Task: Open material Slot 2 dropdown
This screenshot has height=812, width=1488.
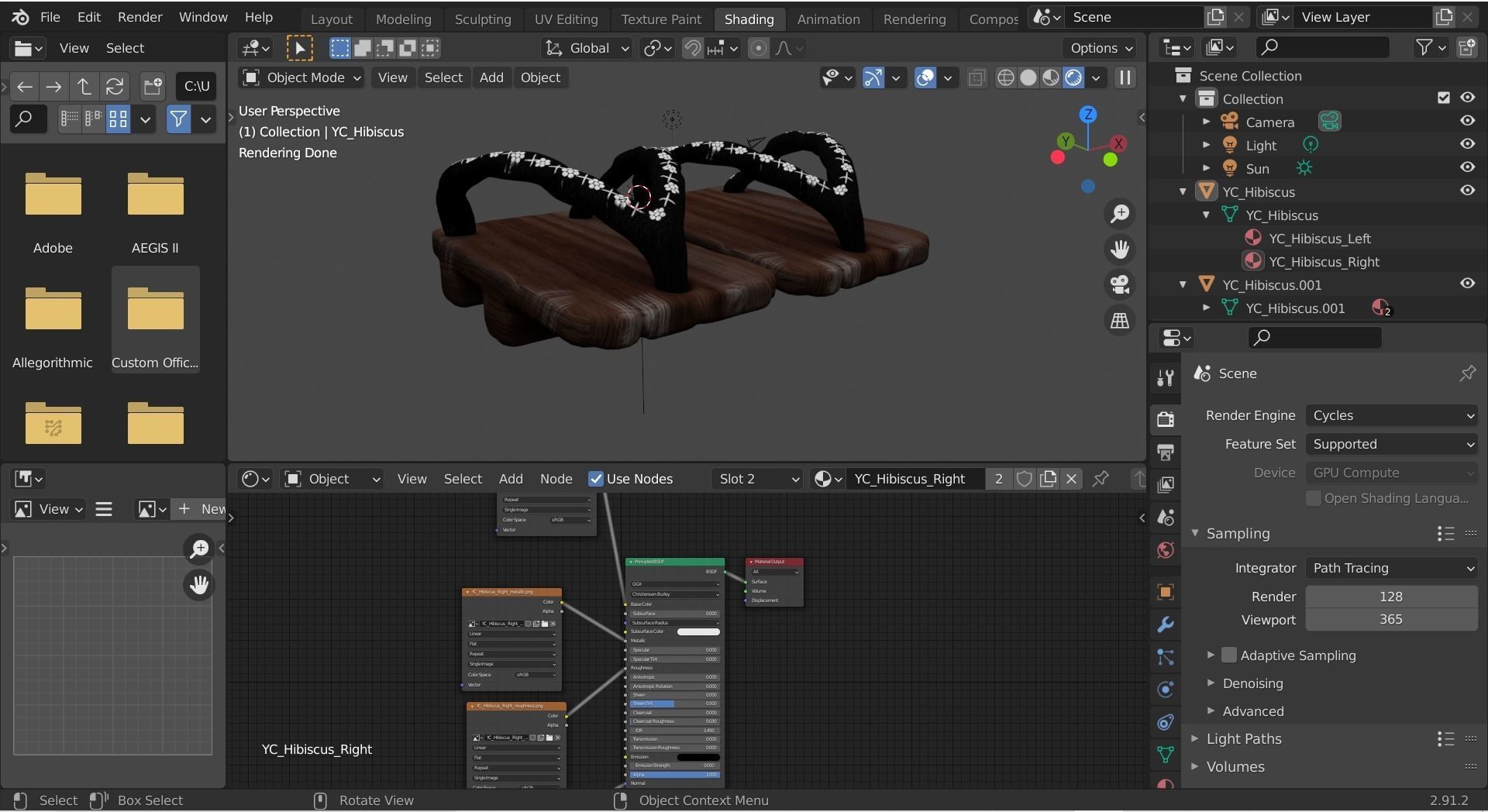Action: click(757, 479)
